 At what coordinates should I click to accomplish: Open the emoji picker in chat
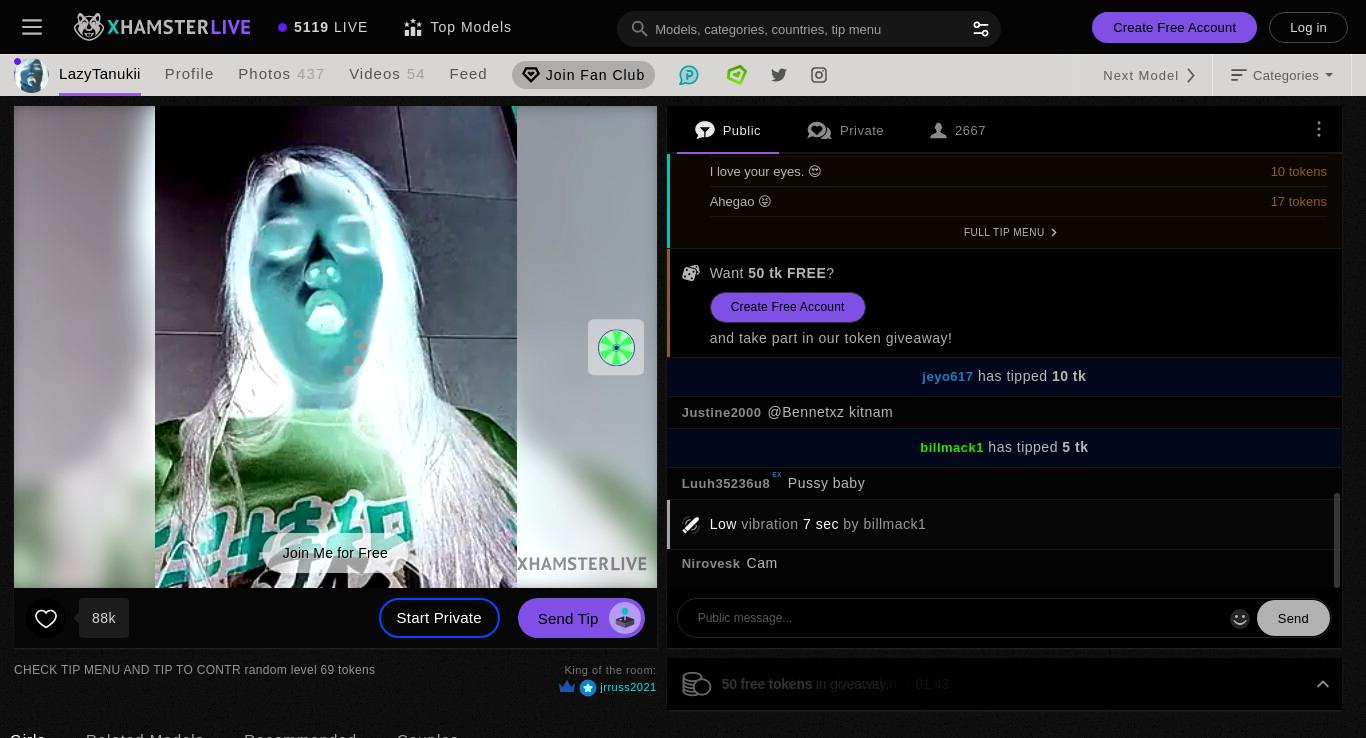[x=1240, y=618]
